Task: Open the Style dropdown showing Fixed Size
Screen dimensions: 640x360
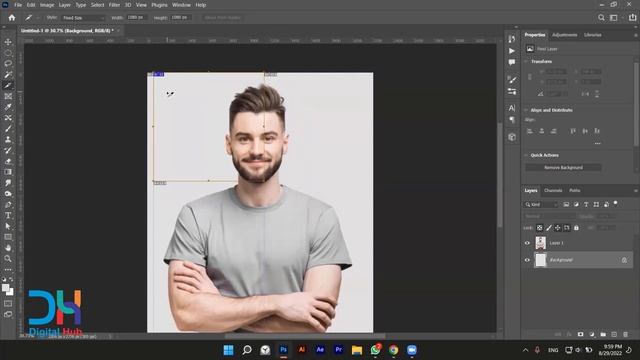Action: (83, 18)
